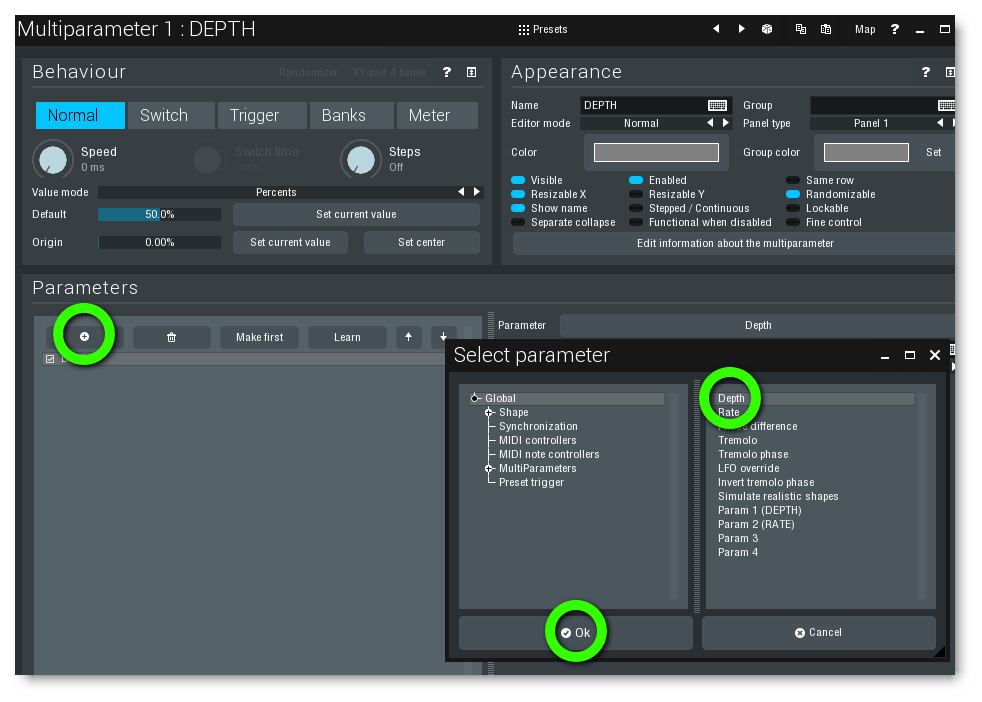Go to next preset arrow in title bar
The height and width of the screenshot is (702, 982).
point(742,29)
